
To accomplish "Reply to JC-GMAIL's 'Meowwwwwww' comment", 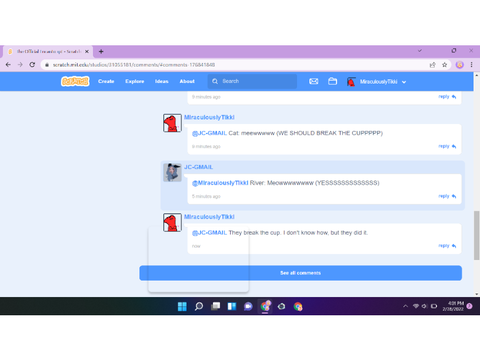I will (447, 196).
